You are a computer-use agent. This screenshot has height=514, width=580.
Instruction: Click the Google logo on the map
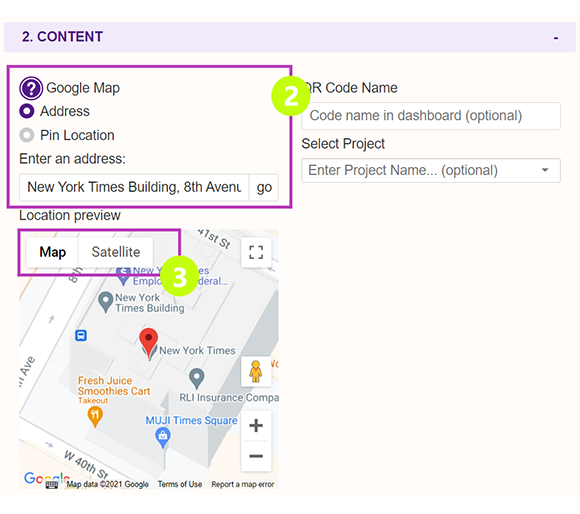47,479
